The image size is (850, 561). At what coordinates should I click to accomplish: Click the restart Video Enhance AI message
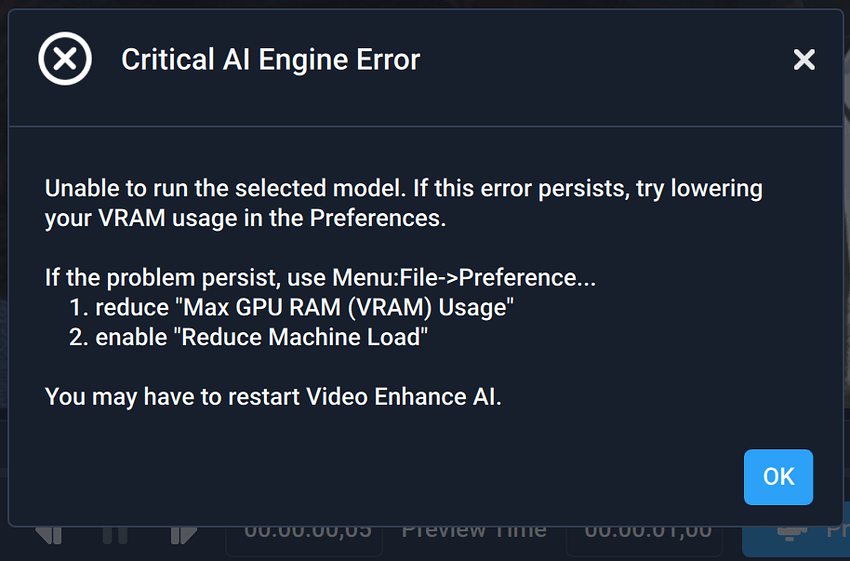pyautogui.click(x=273, y=396)
